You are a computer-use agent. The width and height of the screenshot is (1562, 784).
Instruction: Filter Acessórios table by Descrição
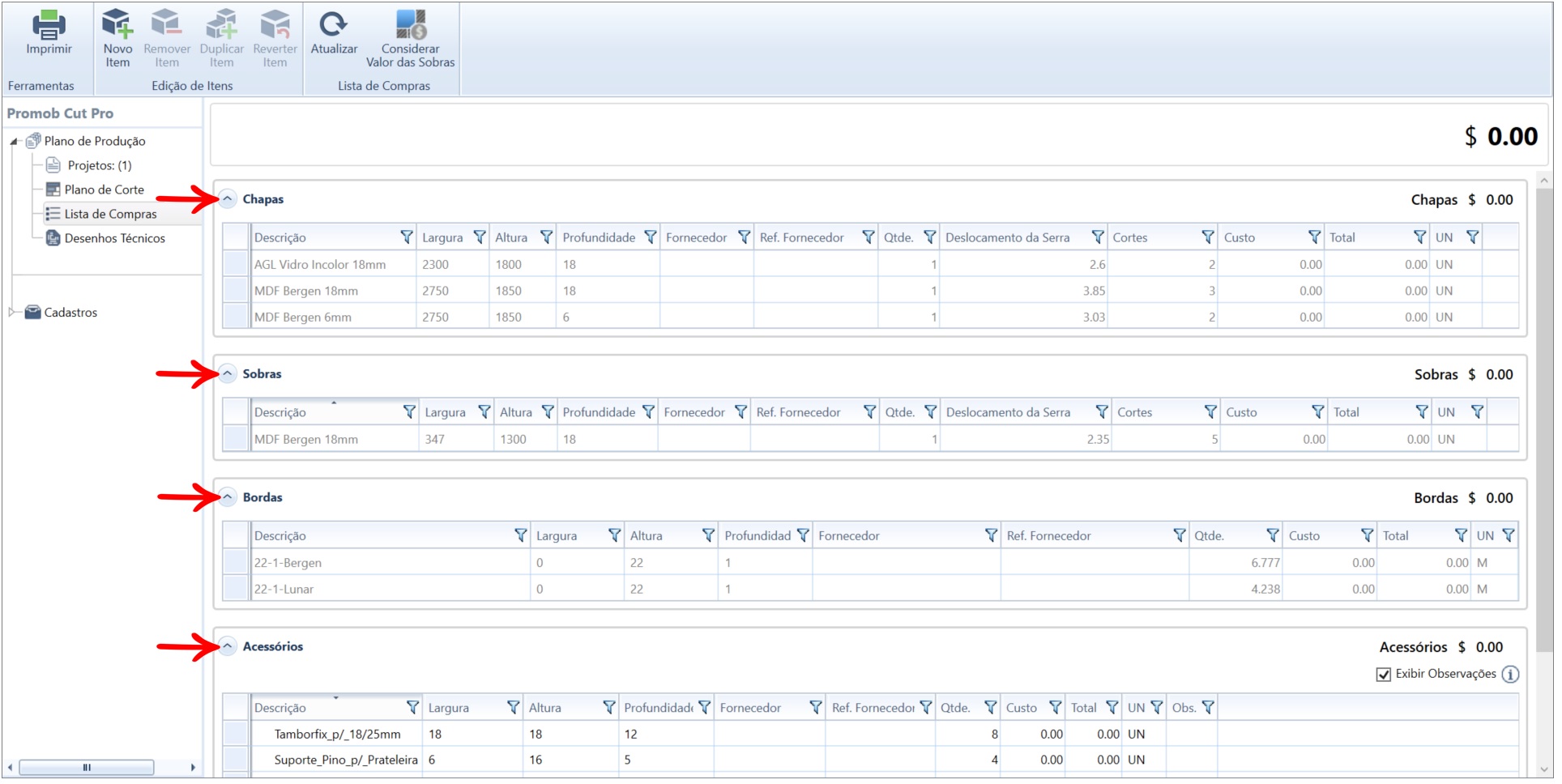[x=412, y=708]
